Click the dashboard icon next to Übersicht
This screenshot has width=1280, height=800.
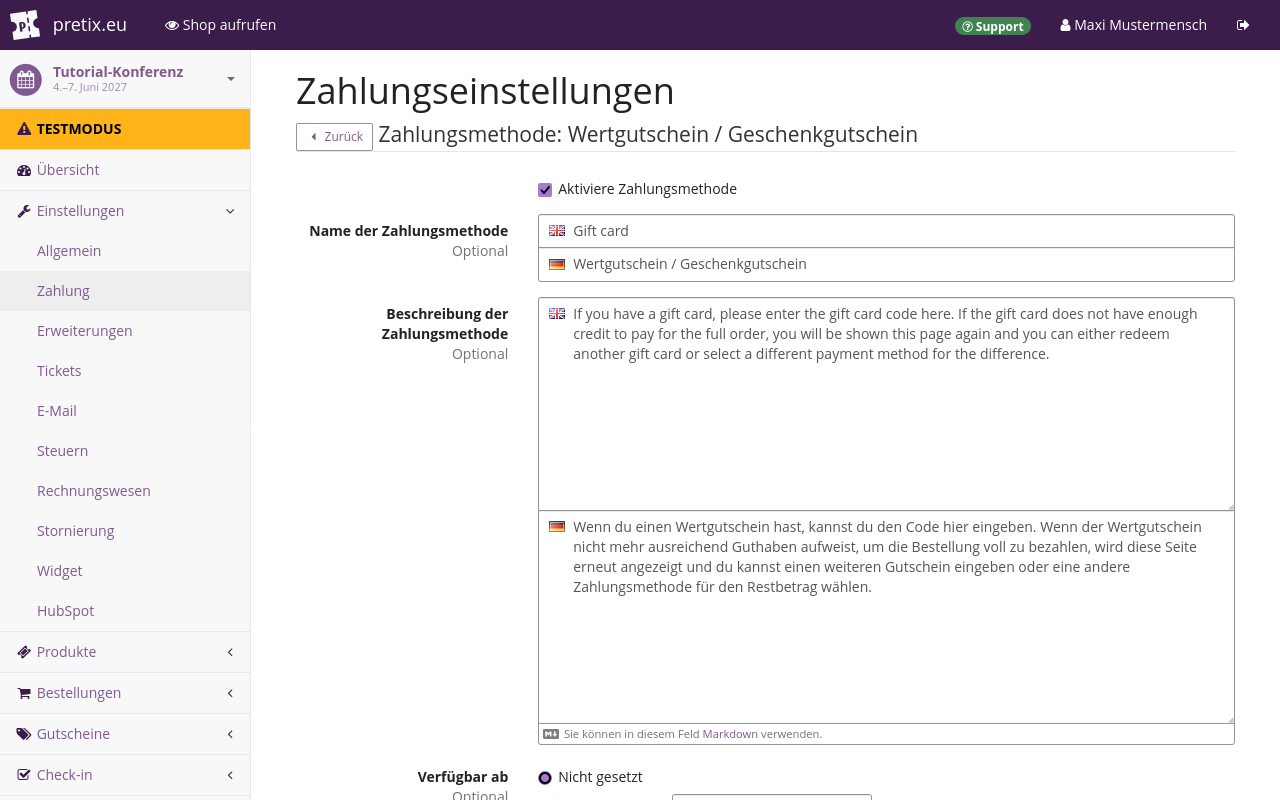(25, 170)
